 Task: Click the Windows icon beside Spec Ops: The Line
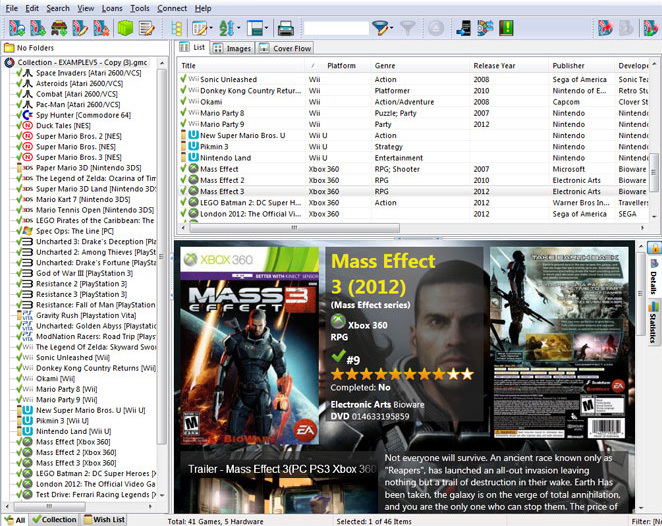27,231
